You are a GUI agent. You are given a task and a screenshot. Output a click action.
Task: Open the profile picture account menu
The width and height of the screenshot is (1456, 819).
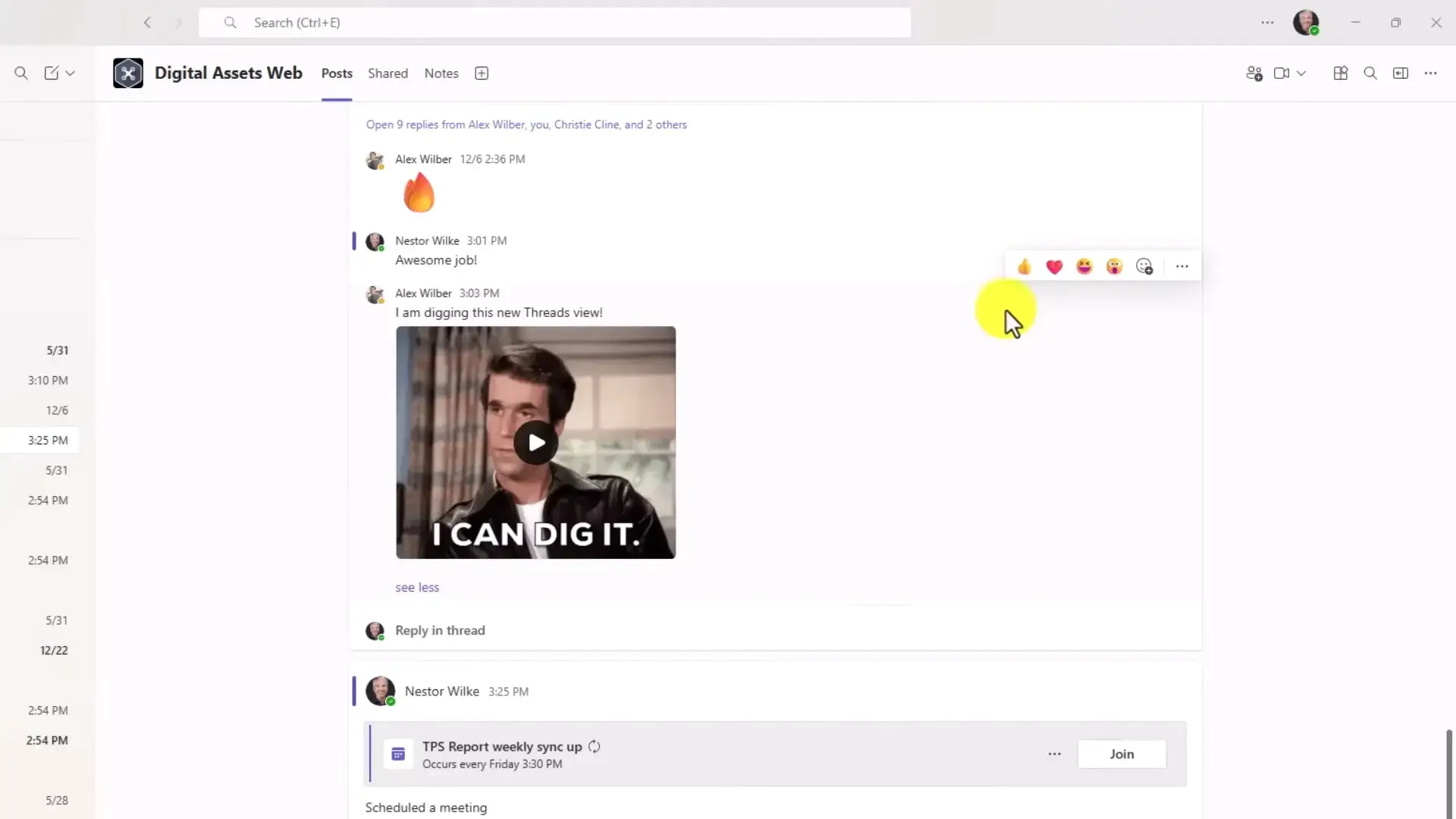pyautogui.click(x=1306, y=23)
